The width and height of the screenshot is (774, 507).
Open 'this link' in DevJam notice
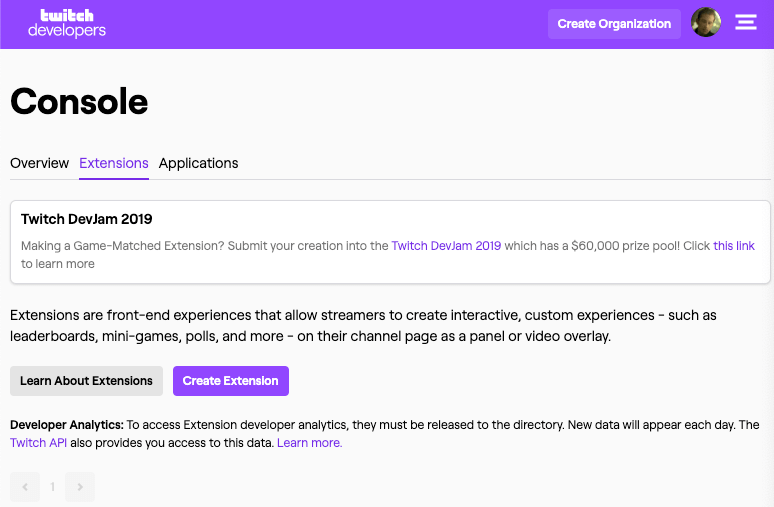[734, 246]
